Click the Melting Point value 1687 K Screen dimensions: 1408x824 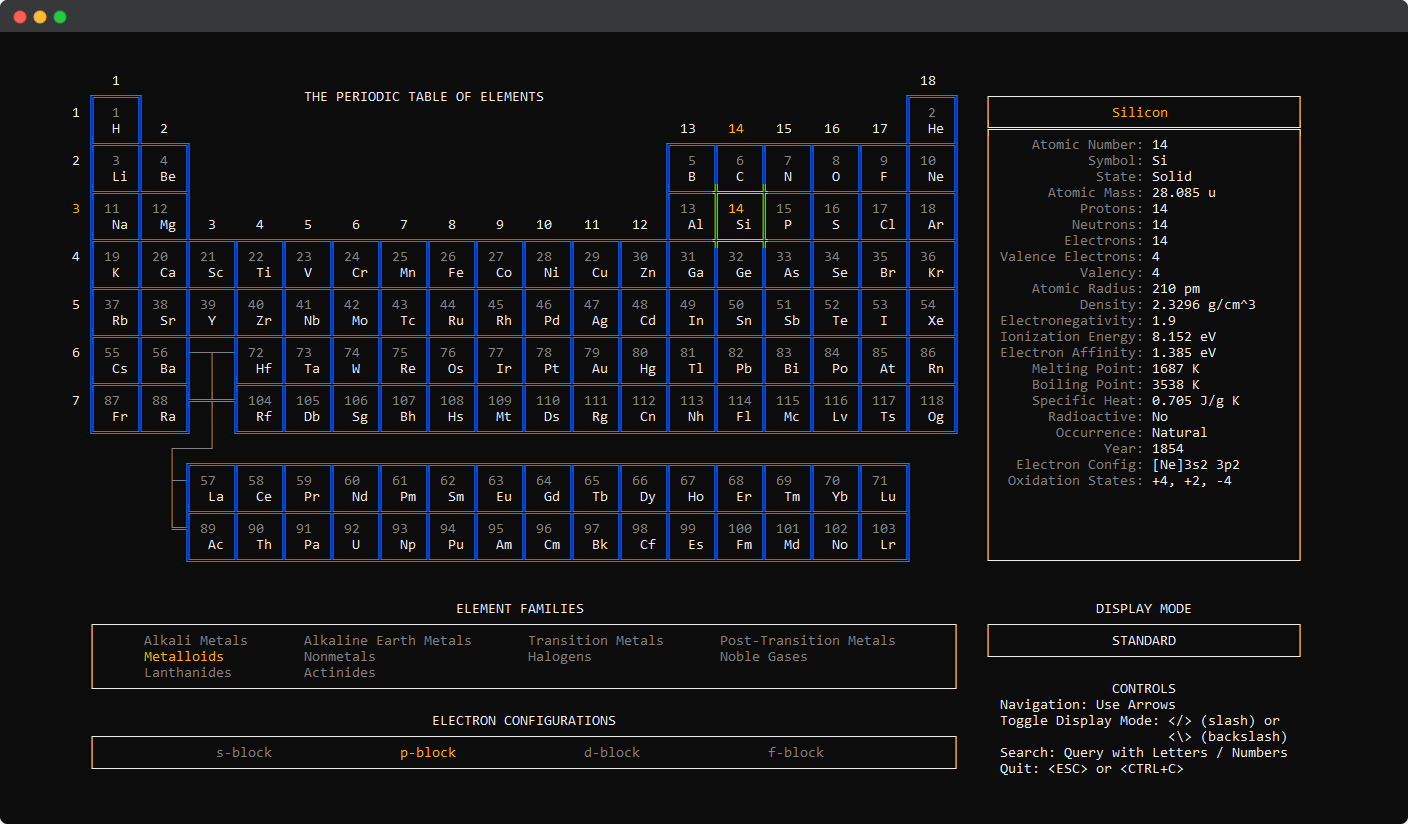click(x=1176, y=369)
